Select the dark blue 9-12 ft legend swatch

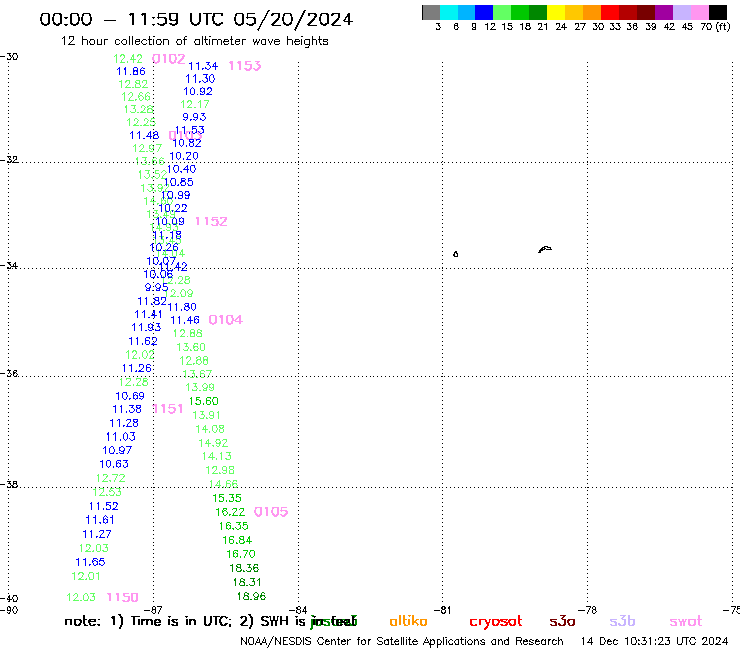click(484, 12)
